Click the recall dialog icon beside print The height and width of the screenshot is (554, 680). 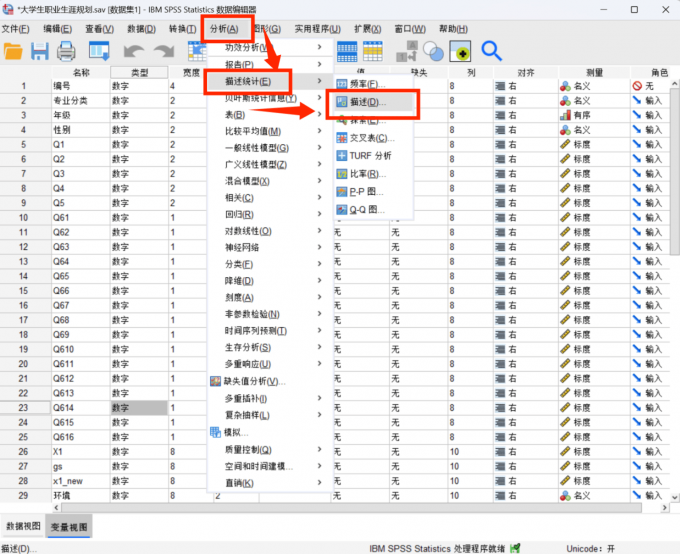99,51
